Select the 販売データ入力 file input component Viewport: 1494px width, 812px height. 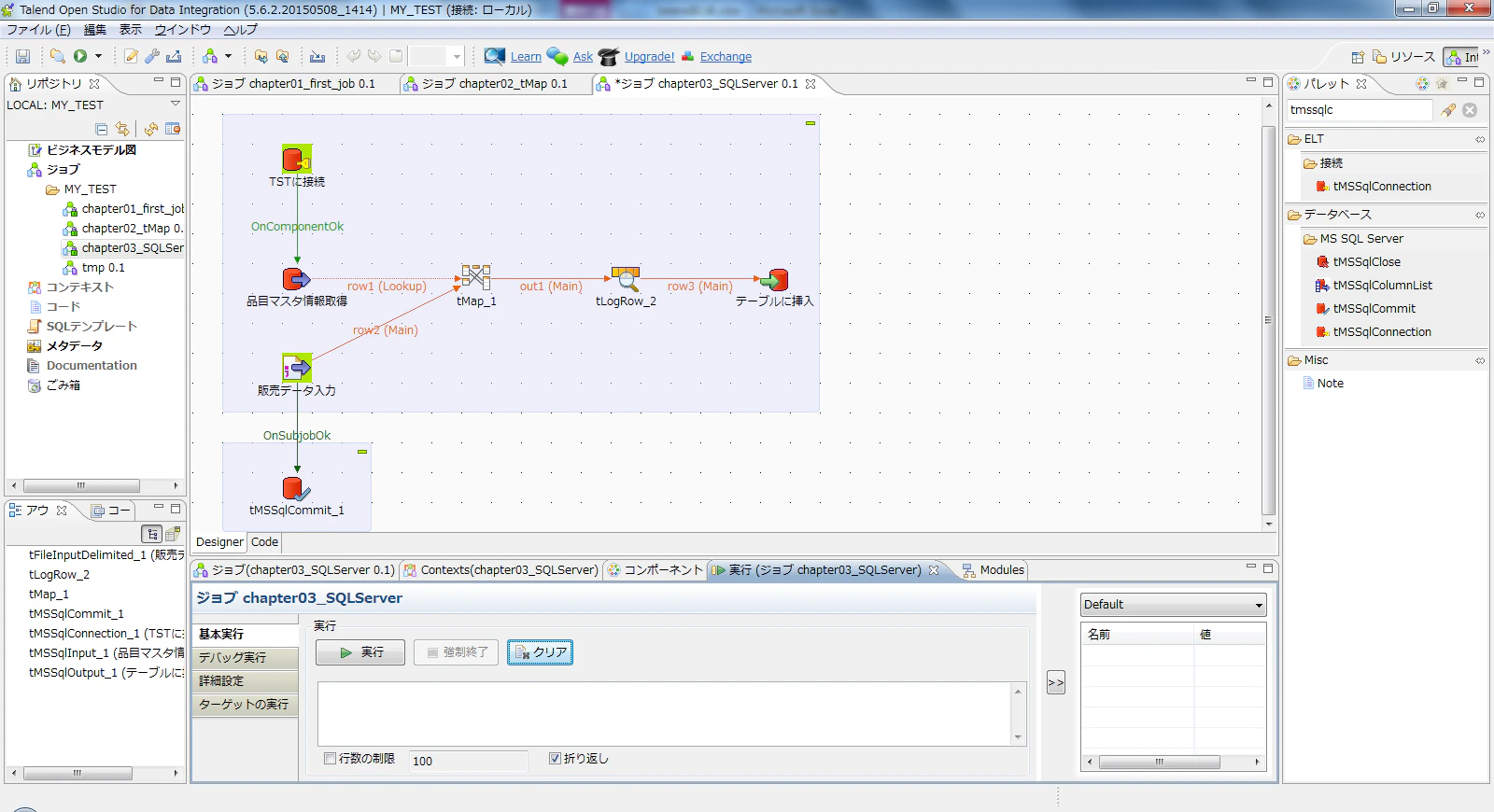point(297,368)
